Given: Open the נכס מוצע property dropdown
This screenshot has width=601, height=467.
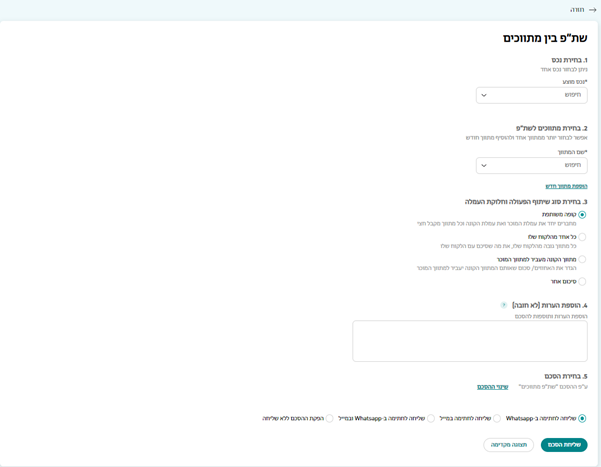Looking at the screenshot, I should pos(532,95).
